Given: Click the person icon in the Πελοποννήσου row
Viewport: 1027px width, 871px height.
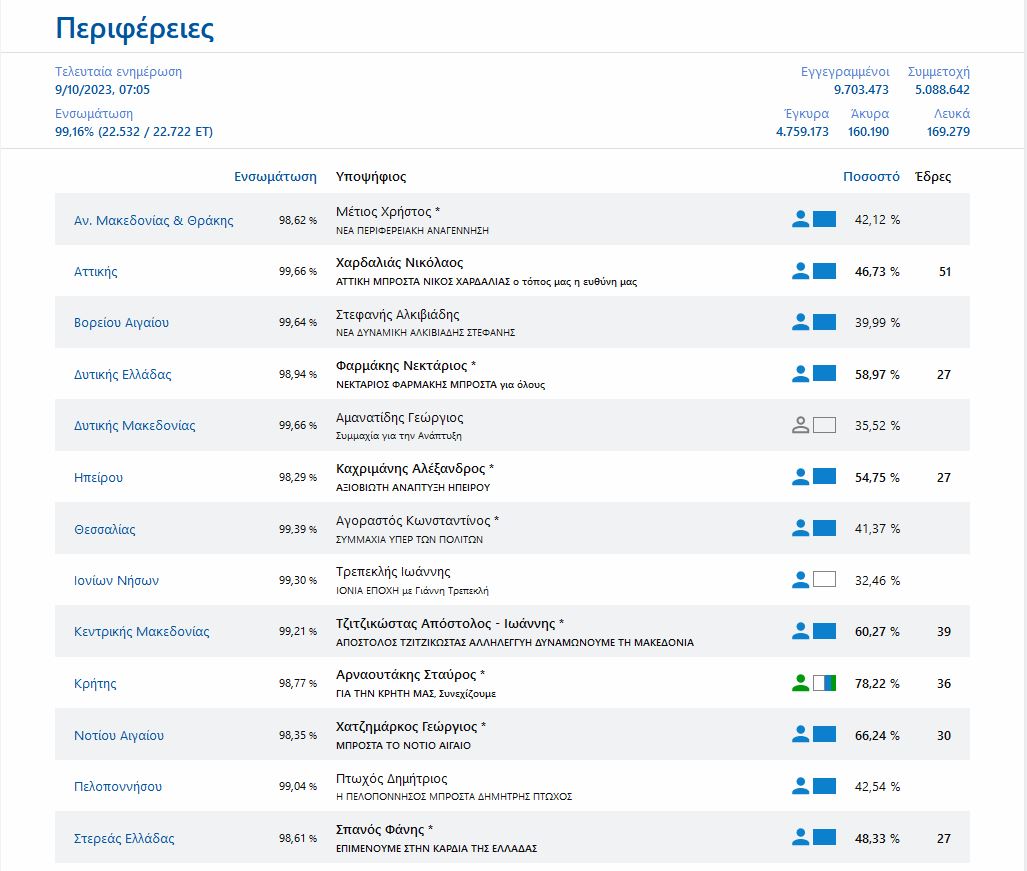Looking at the screenshot, I should click(800, 786).
